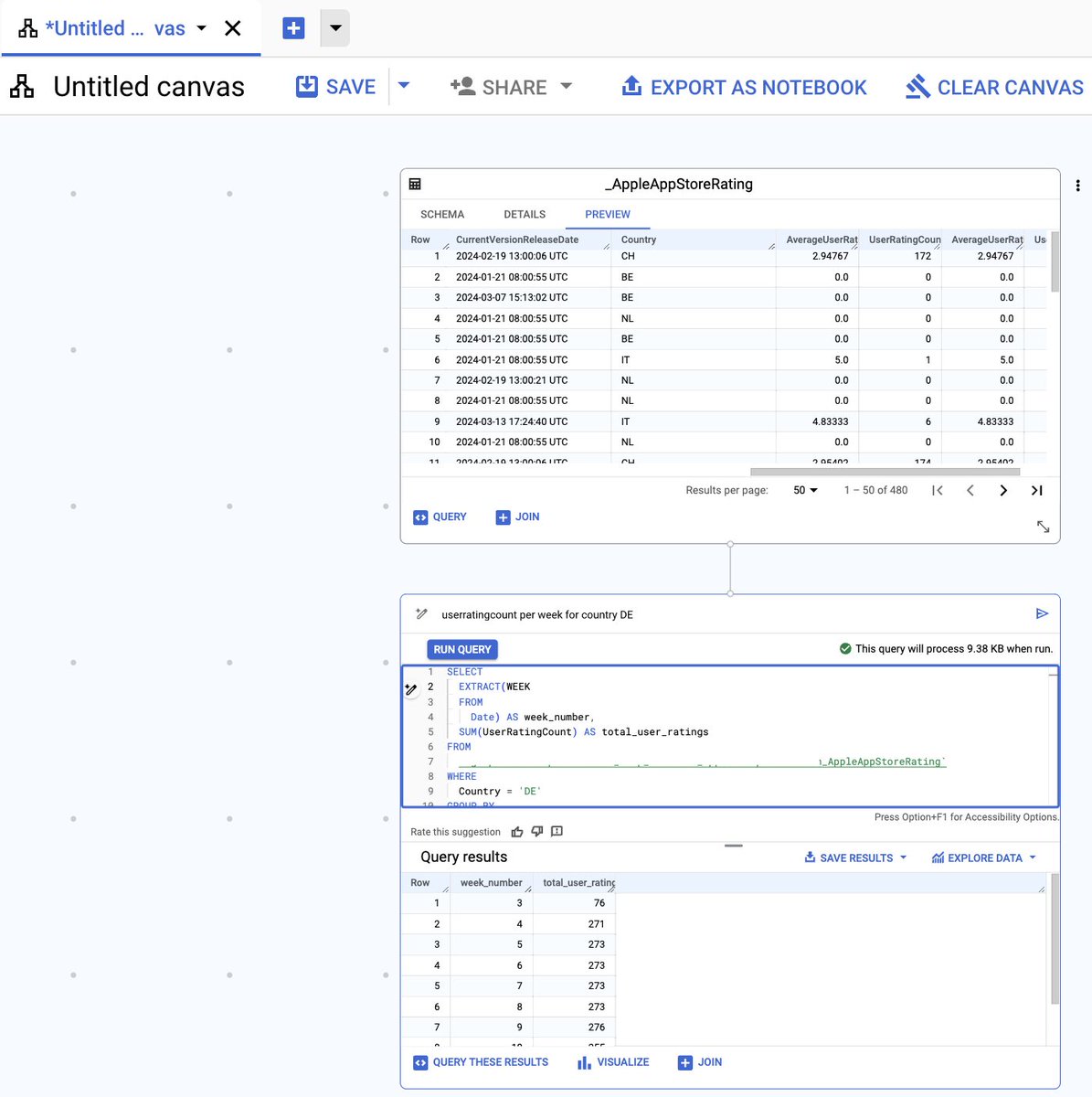
Task: Go to last page of preview results
Action: coord(1037,490)
